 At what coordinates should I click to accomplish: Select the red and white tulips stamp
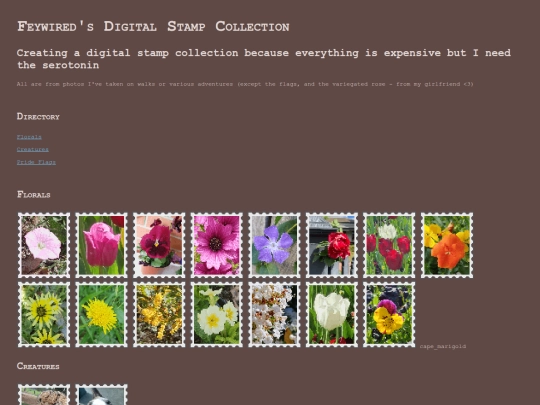389,245
